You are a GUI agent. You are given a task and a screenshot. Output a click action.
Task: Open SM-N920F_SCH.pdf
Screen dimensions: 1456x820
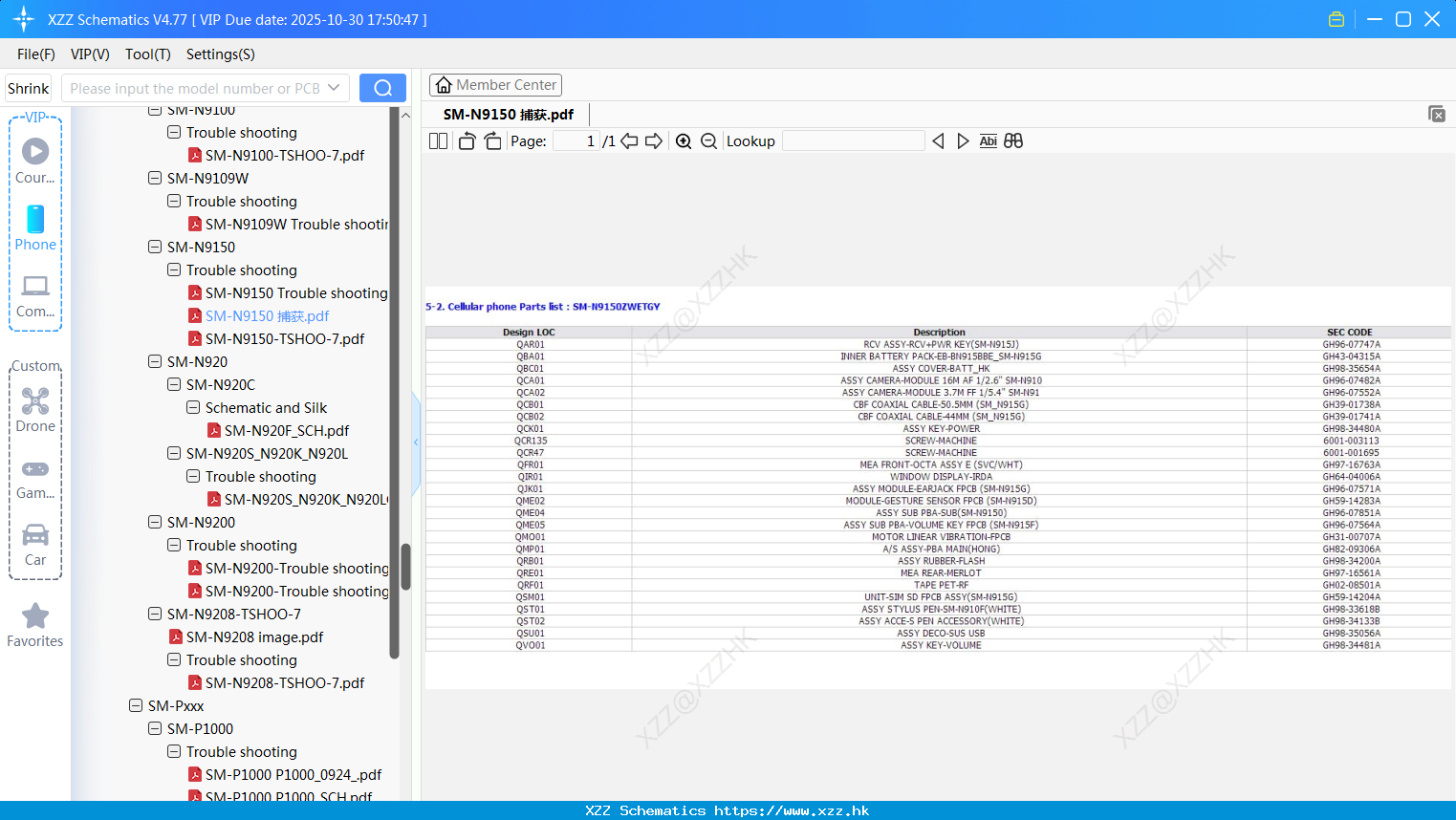[x=287, y=430]
